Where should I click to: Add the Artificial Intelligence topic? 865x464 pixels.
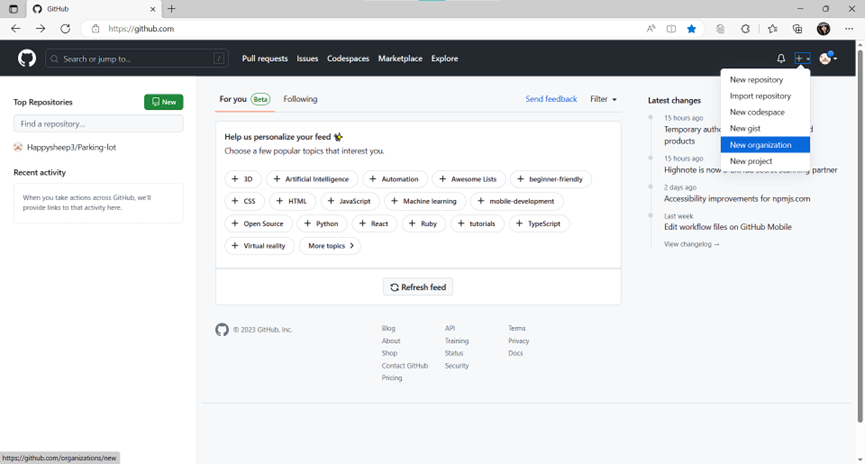point(312,179)
